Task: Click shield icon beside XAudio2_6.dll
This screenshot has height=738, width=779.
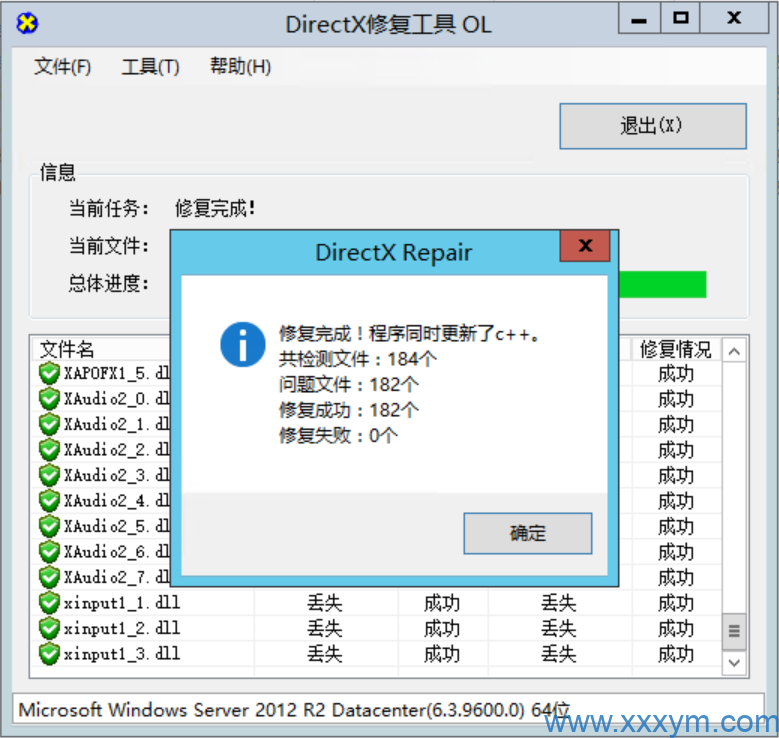Action: click(49, 552)
